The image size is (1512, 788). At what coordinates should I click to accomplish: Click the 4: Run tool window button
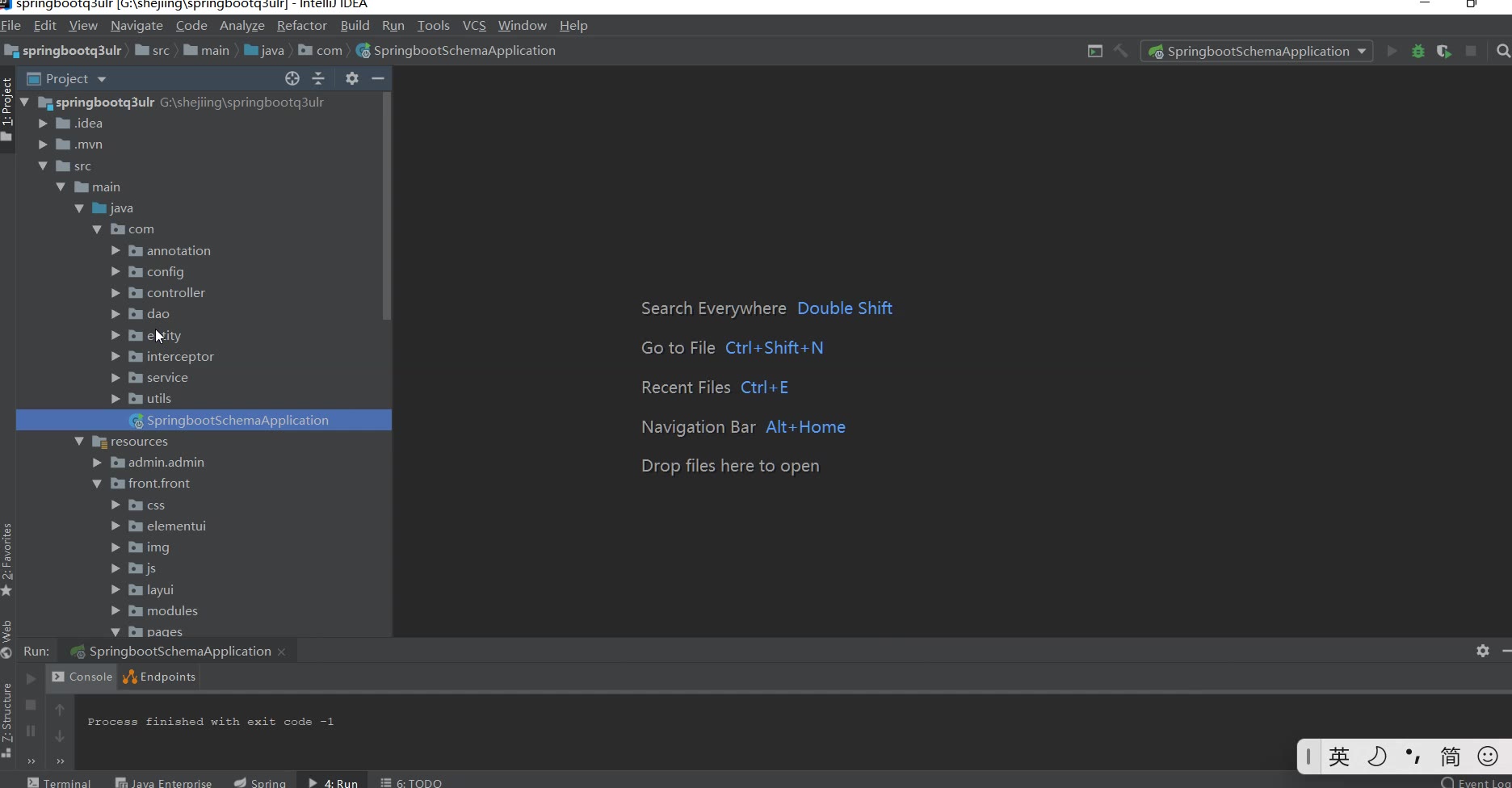(334, 782)
